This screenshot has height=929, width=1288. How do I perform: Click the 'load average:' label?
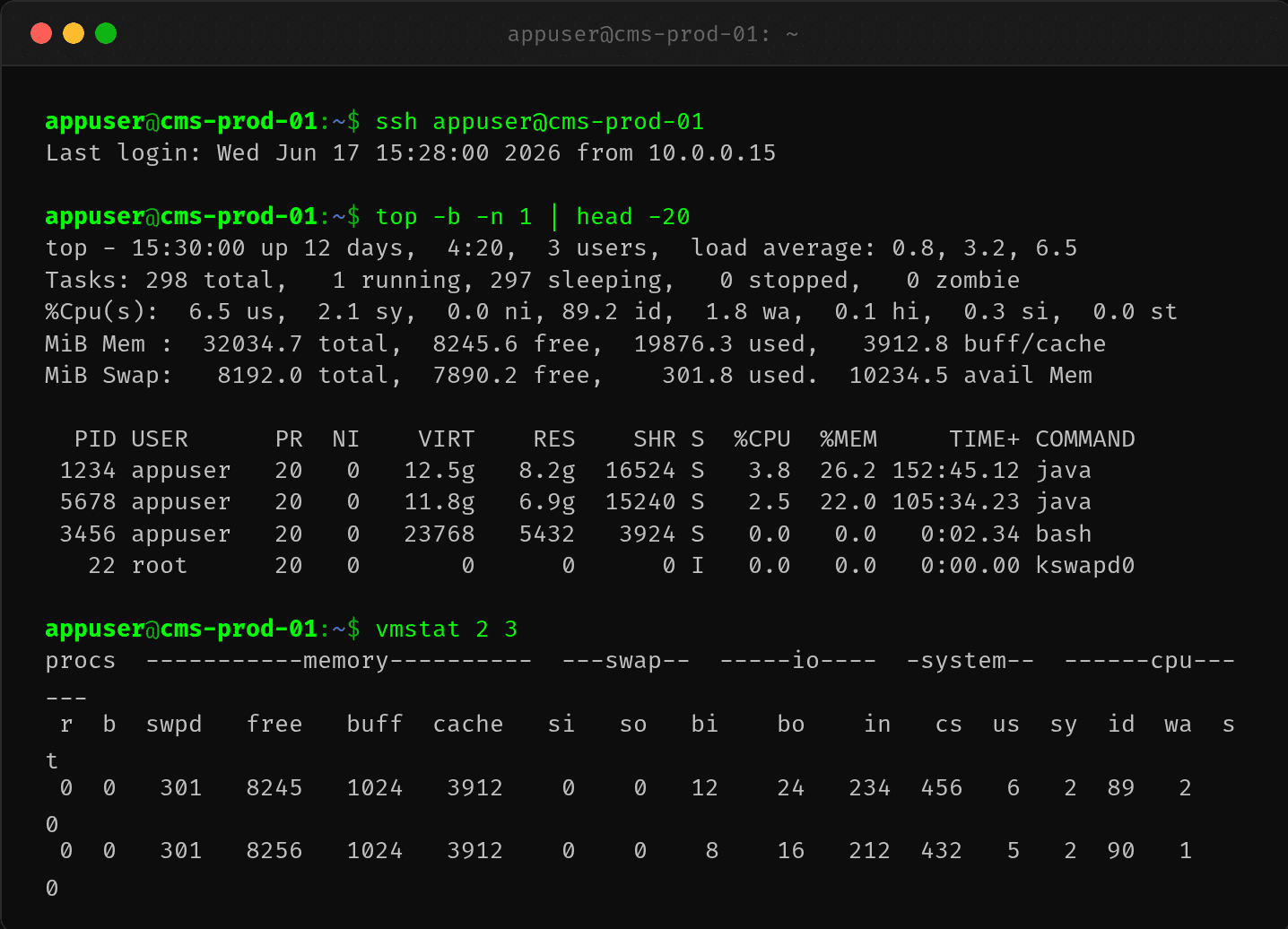pos(783,247)
